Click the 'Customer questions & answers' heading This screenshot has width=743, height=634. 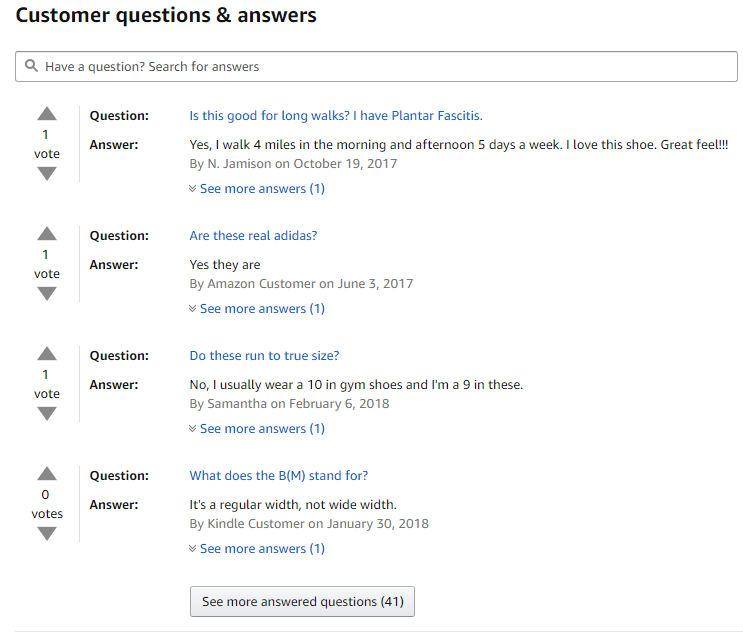click(166, 16)
